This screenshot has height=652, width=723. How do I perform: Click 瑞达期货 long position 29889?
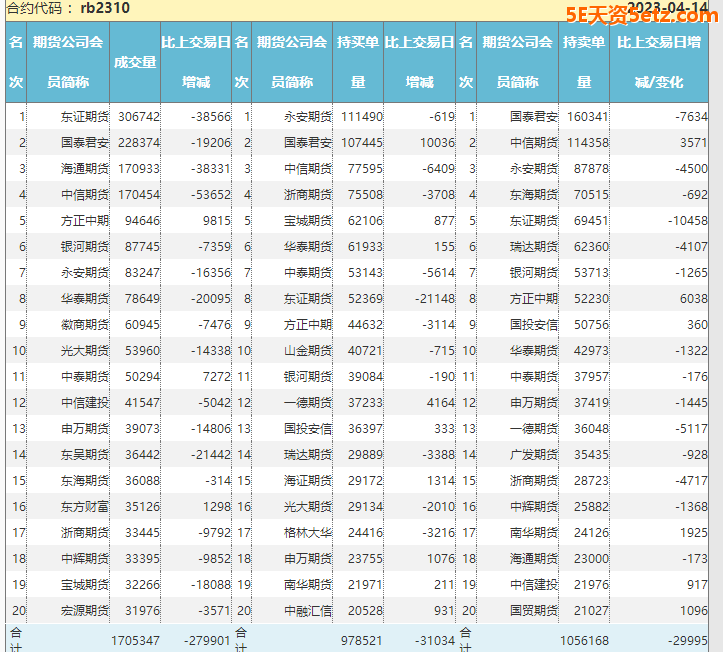pyautogui.click(x=365, y=455)
